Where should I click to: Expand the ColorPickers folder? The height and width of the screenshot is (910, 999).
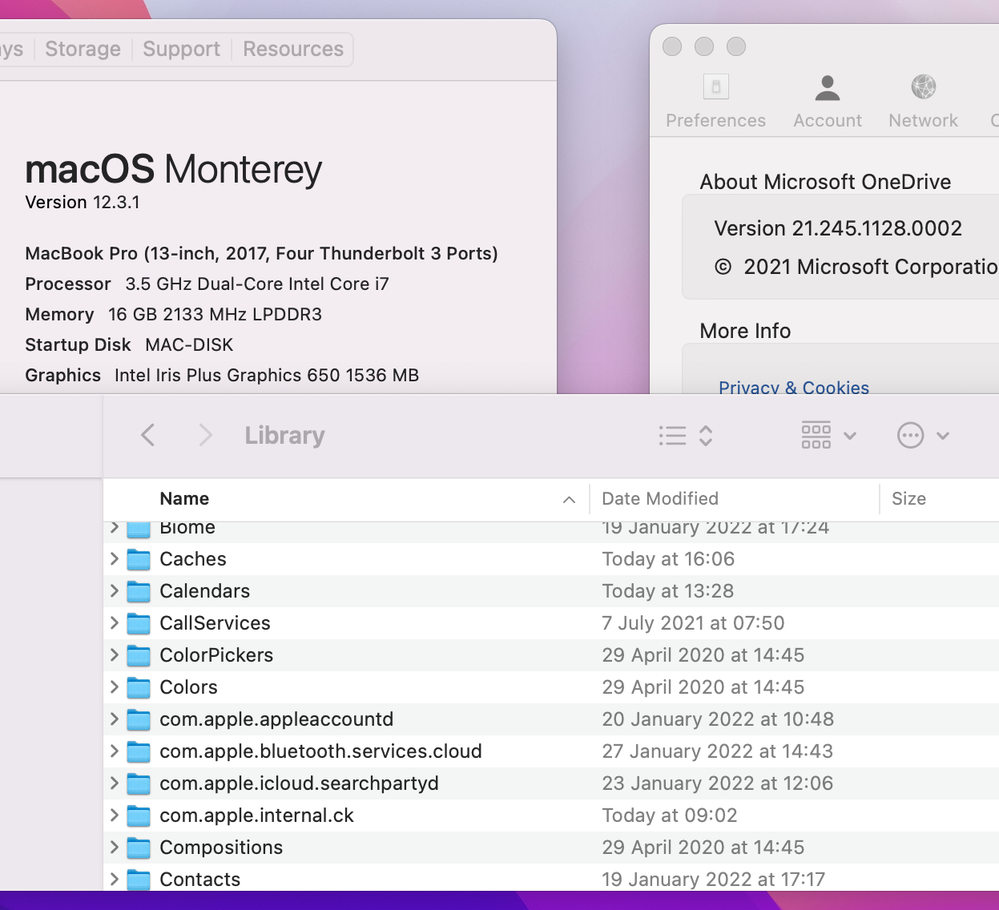pyautogui.click(x=114, y=654)
